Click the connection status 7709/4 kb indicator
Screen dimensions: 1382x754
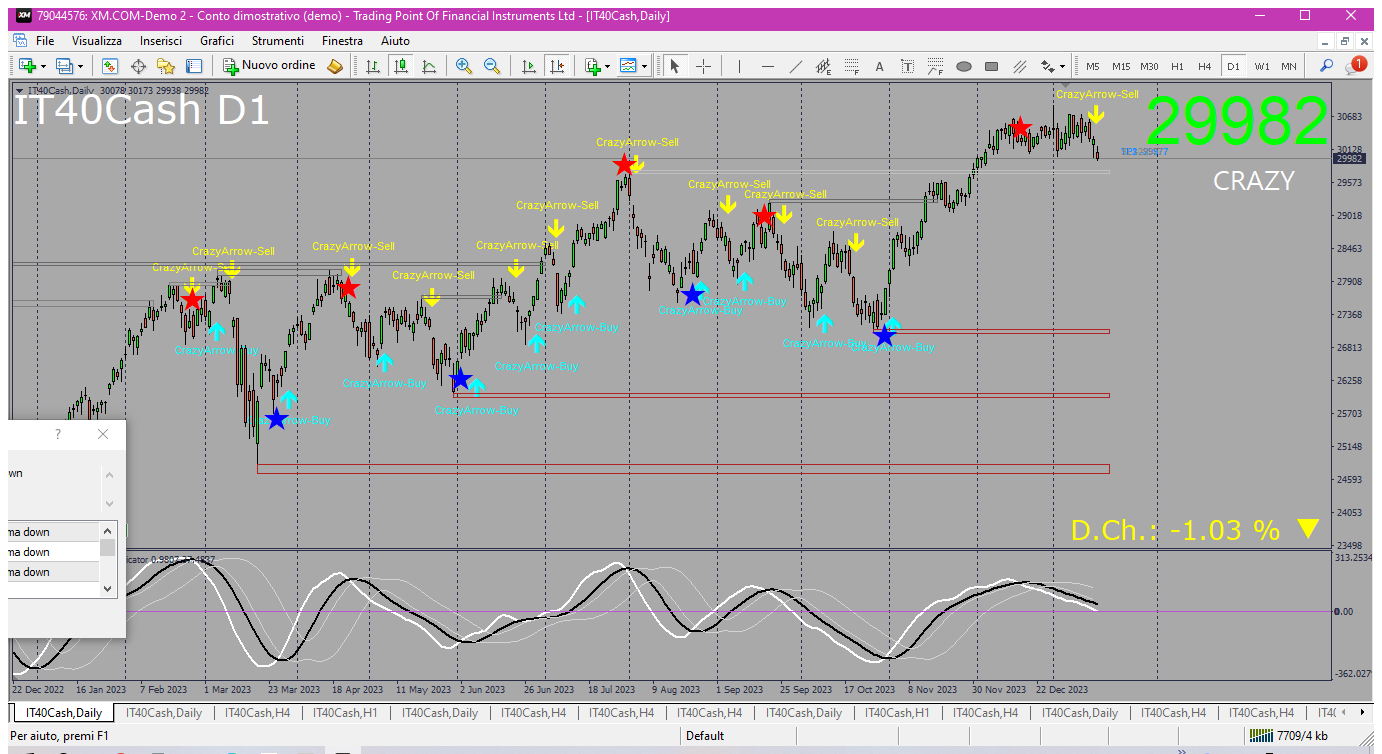[x=1290, y=736]
